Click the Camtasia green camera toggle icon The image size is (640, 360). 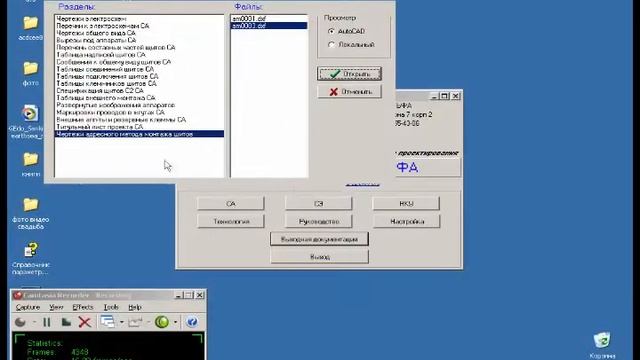pos(162,322)
